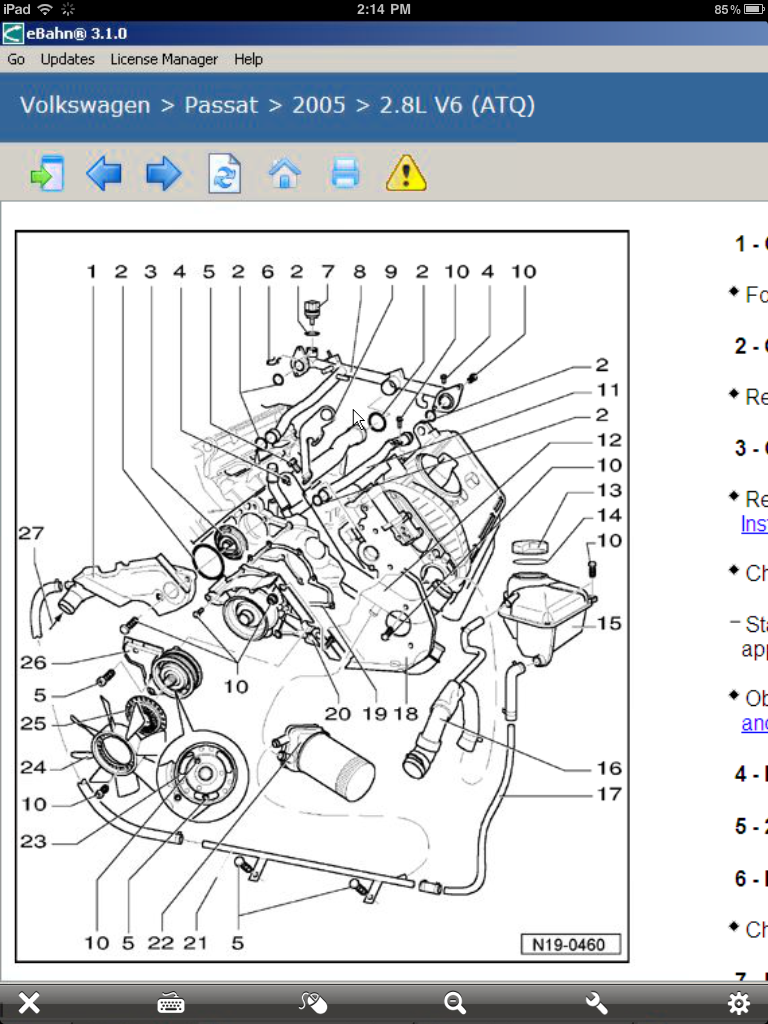Click the engine coolant diagram image
The width and height of the screenshot is (768, 1024).
click(x=322, y=596)
